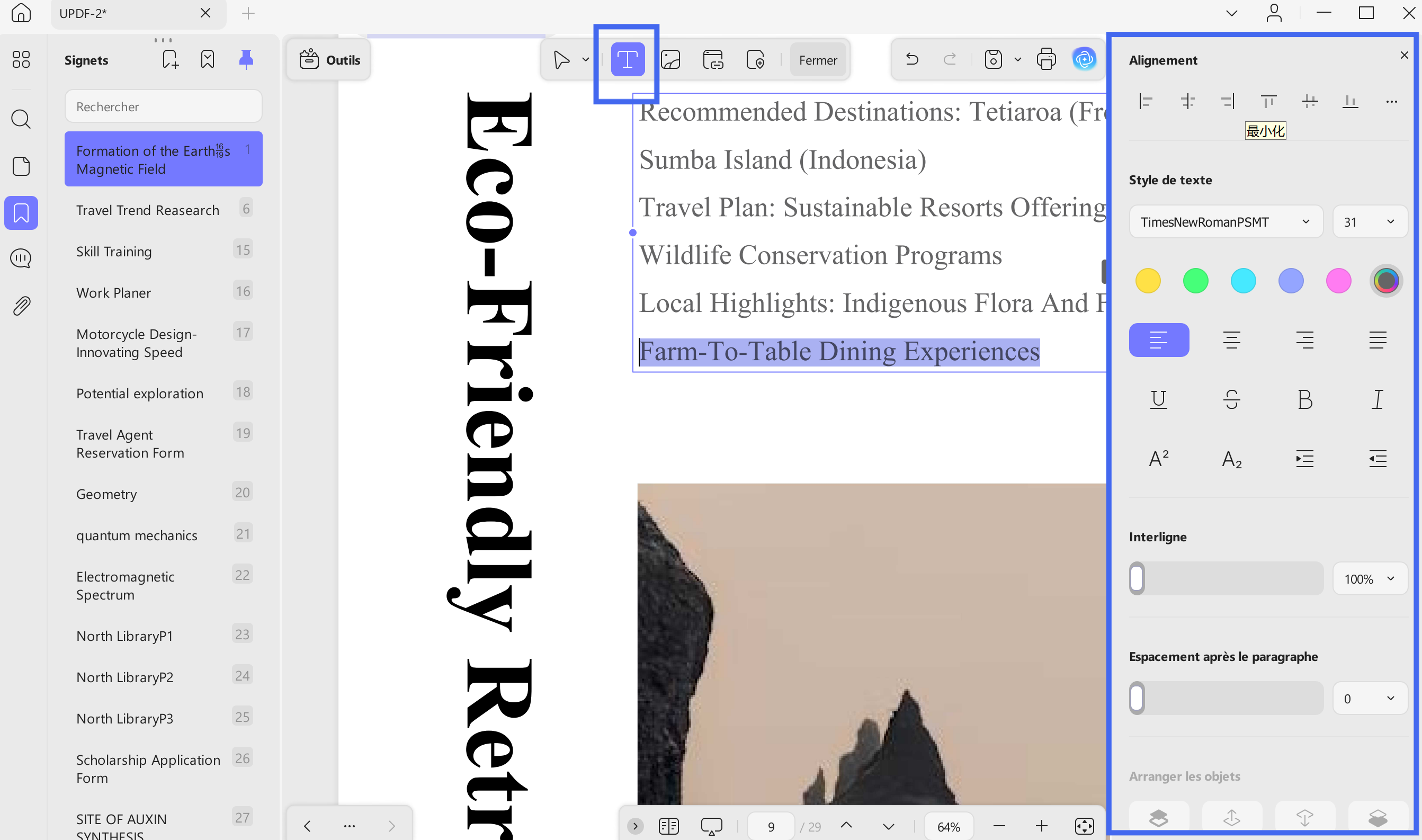Set text alignment to justify
Viewport: 1422px width, 840px height.
pos(1378,340)
